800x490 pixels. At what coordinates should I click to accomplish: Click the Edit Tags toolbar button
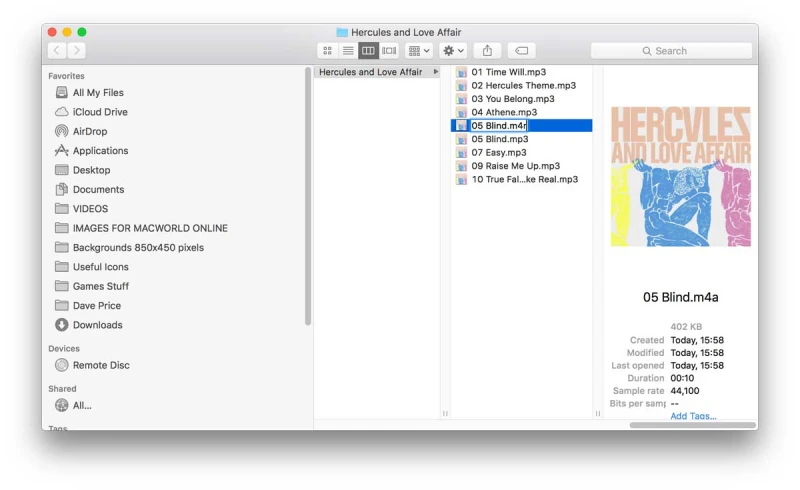click(521, 50)
